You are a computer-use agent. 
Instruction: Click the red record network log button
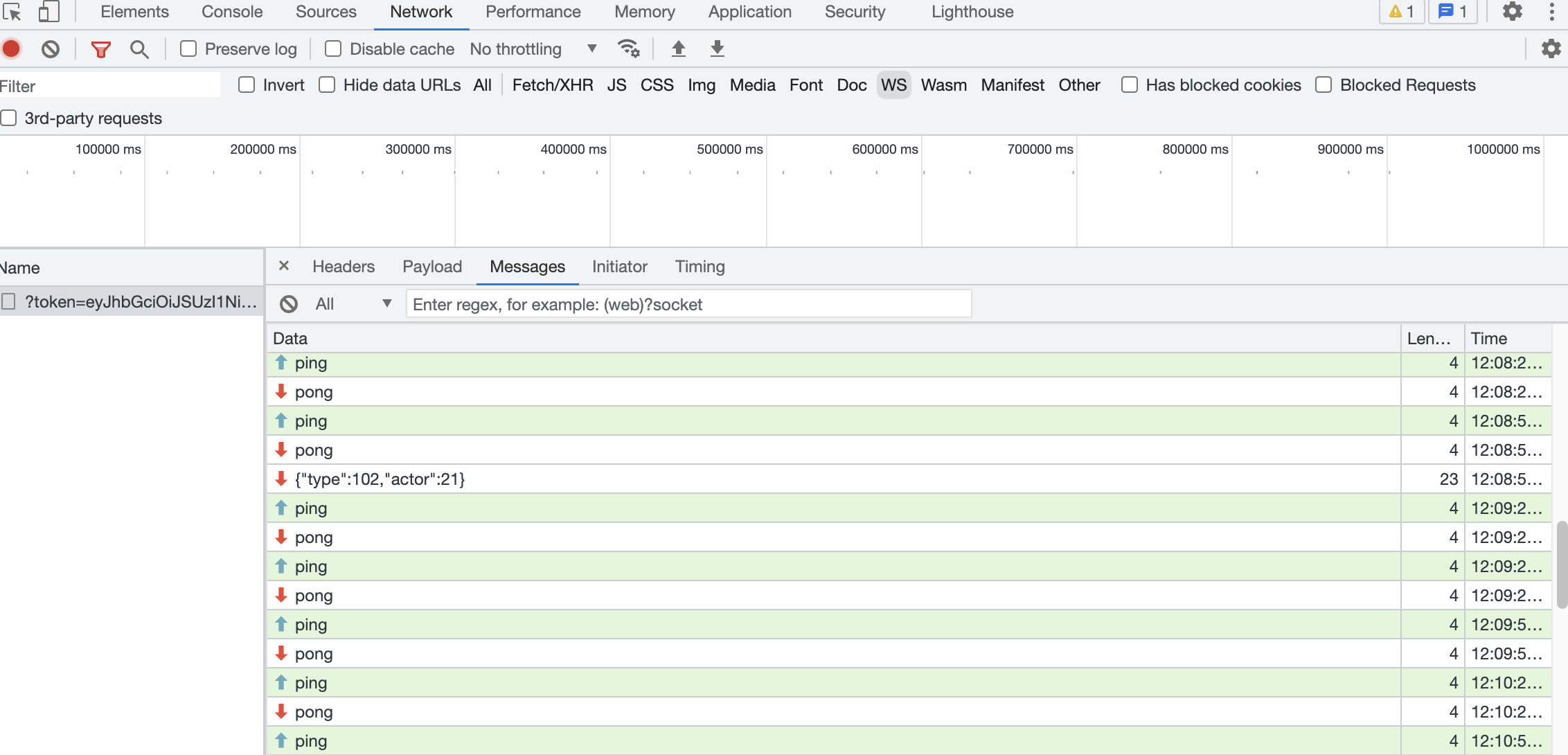(12, 49)
